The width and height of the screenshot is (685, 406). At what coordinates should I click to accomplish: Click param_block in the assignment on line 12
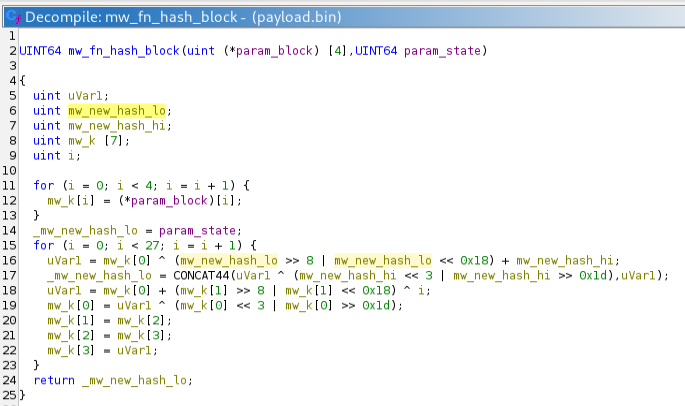coord(169,200)
